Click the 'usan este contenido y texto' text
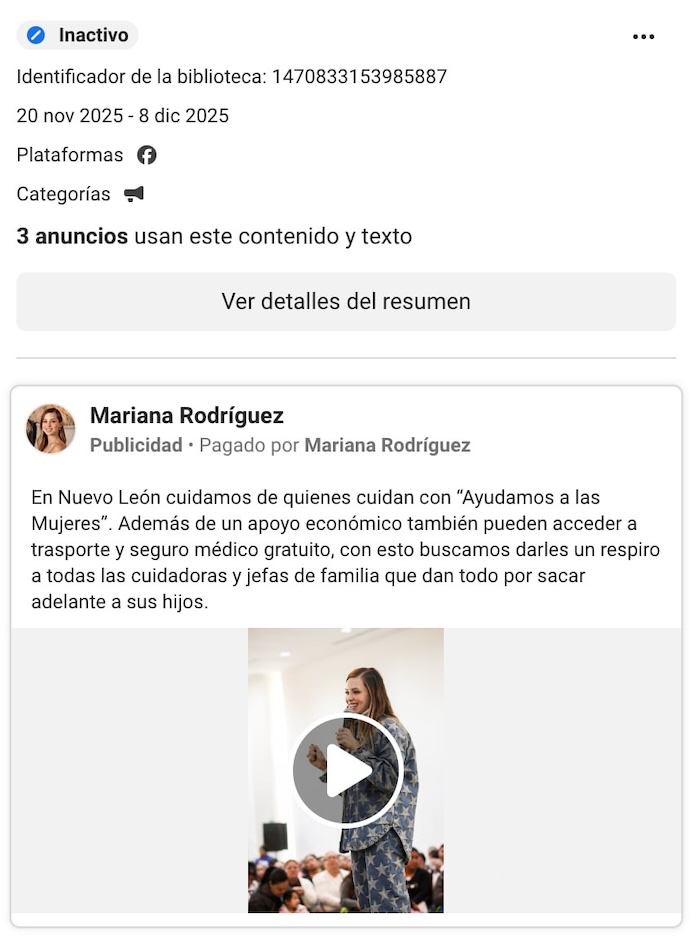The image size is (700, 941). (273, 237)
